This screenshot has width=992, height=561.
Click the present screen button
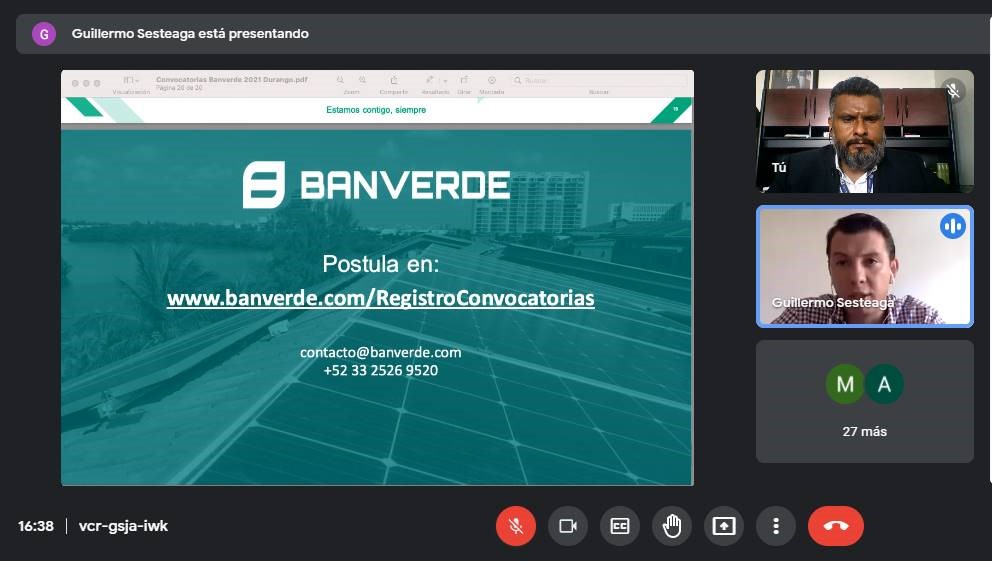tap(724, 526)
